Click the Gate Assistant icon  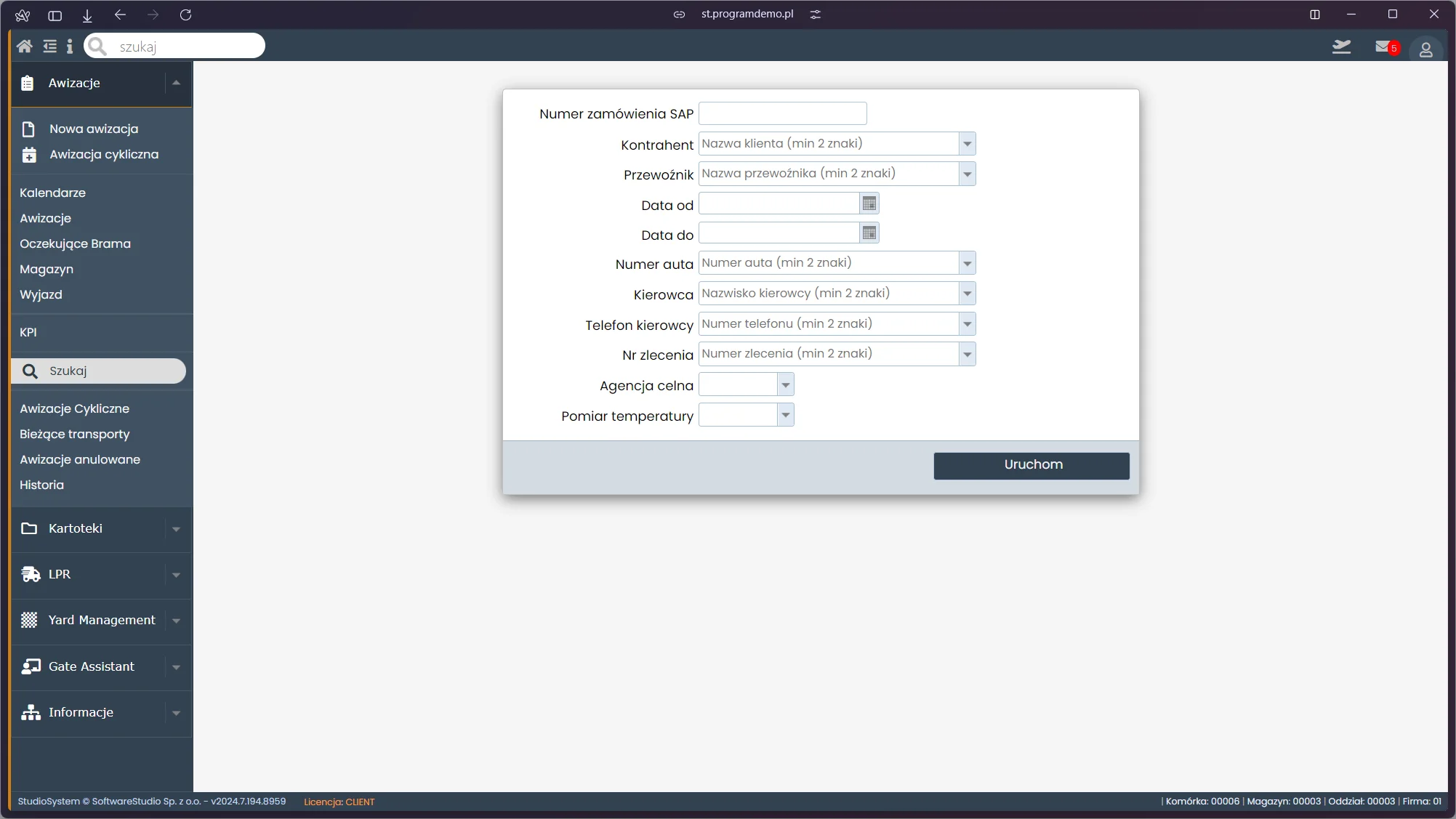tap(31, 666)
